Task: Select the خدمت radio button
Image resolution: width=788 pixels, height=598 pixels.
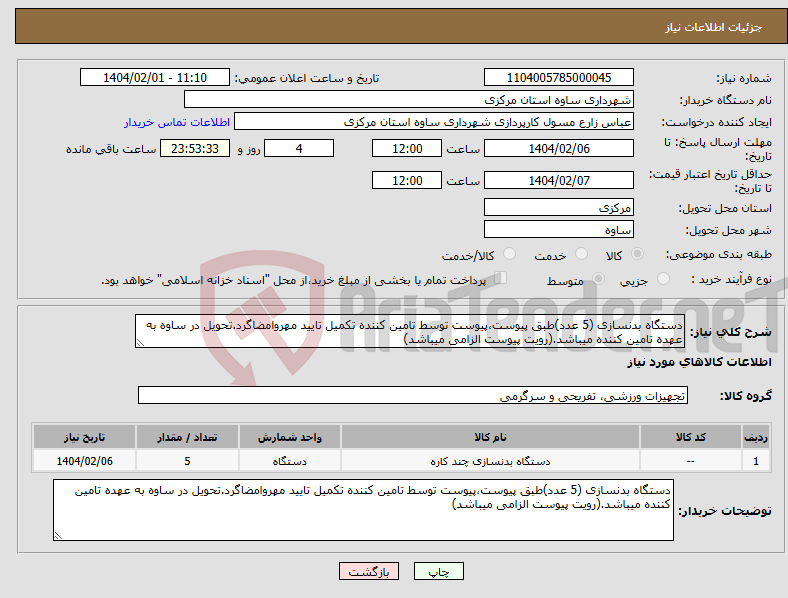Action: (x=581, y=254)
